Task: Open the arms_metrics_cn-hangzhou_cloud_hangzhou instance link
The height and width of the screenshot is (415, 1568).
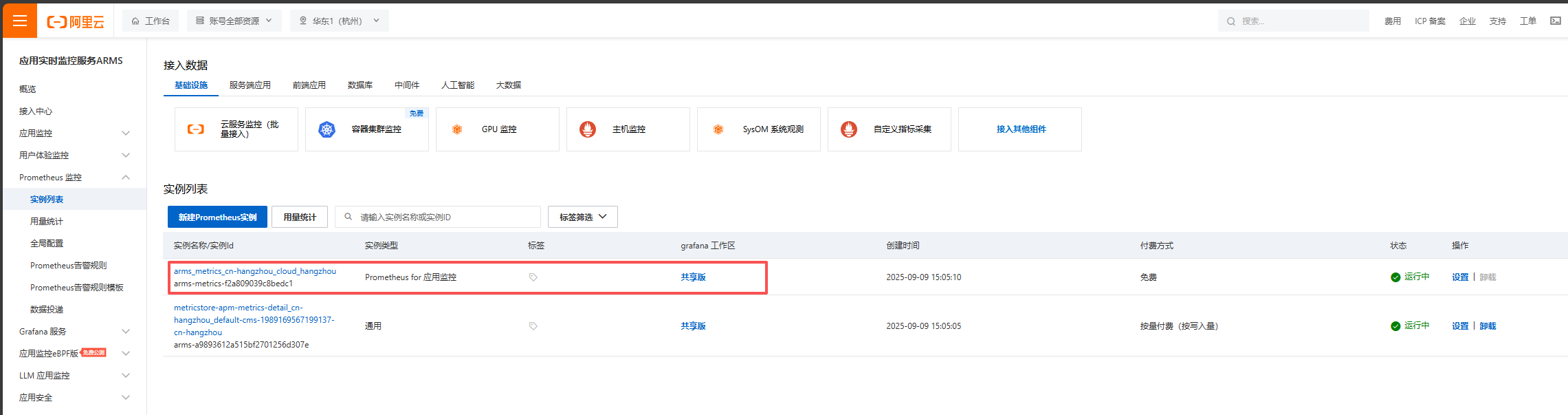Action: click(254, 271)
